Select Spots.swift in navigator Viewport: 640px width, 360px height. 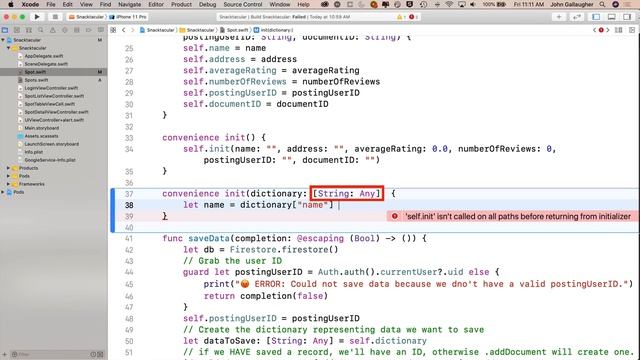pos(36,80)
